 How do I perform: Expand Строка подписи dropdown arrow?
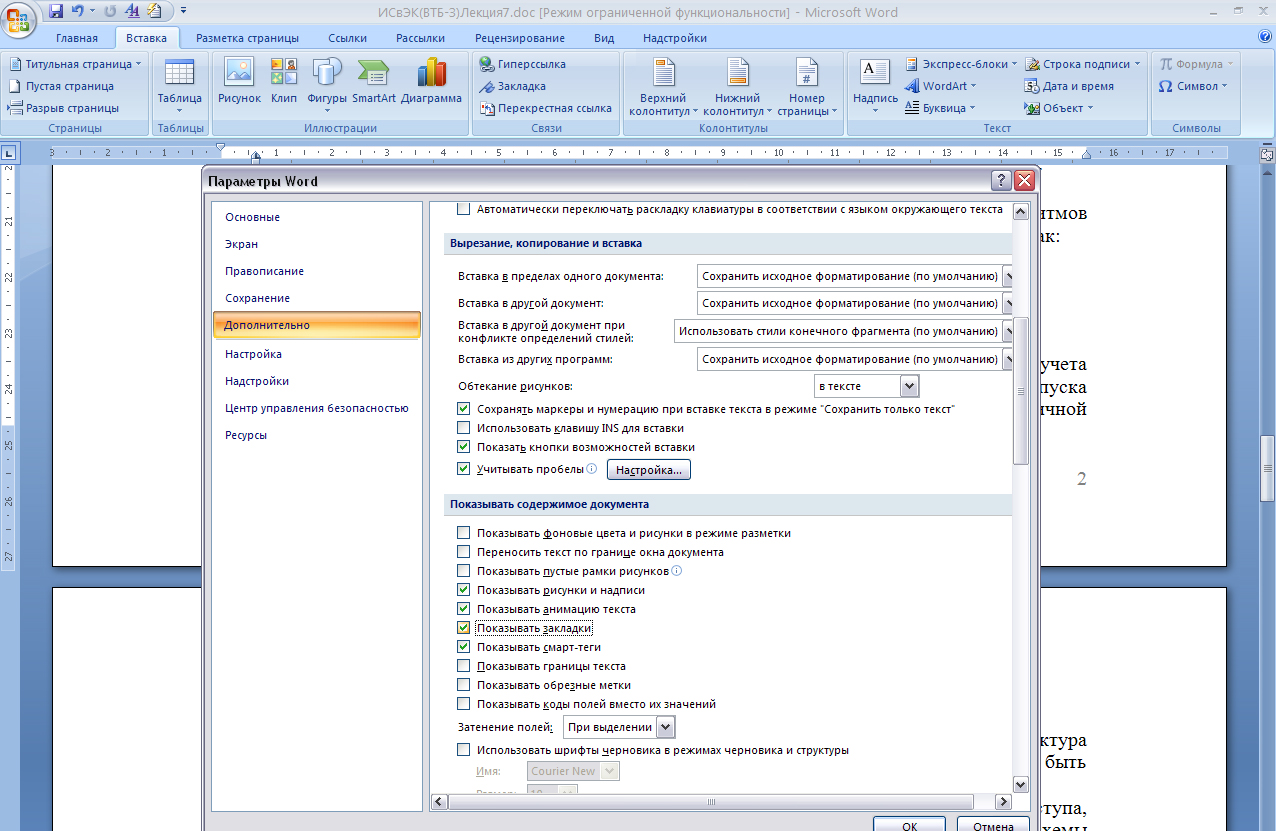point(1138,64)
